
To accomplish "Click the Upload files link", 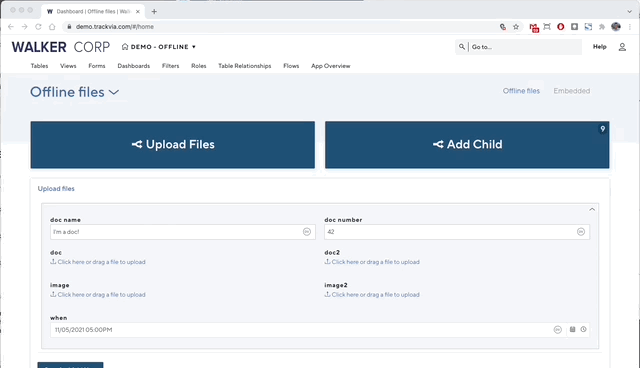I will (56, 189).
